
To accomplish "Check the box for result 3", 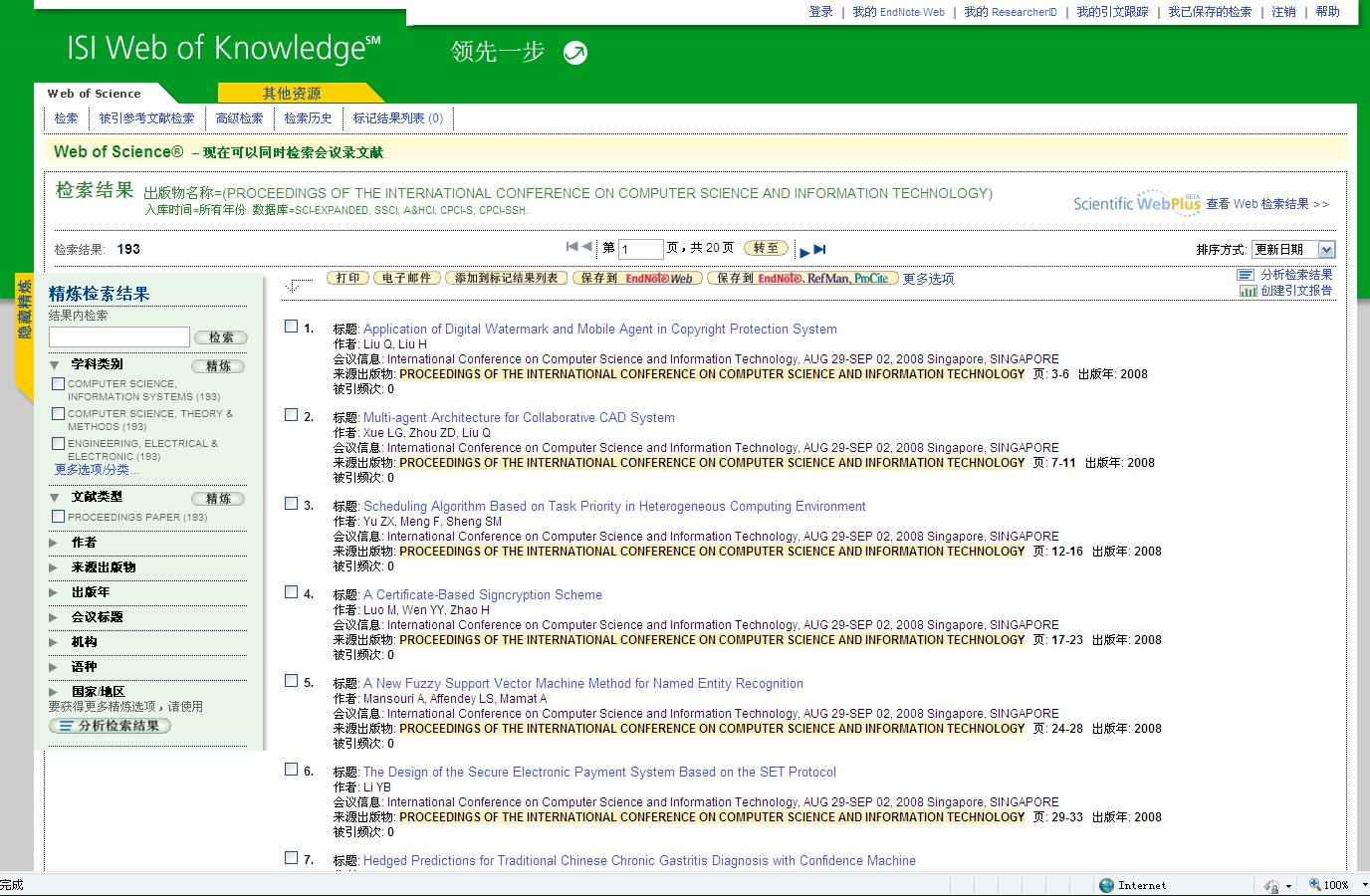I will (292, 503).
